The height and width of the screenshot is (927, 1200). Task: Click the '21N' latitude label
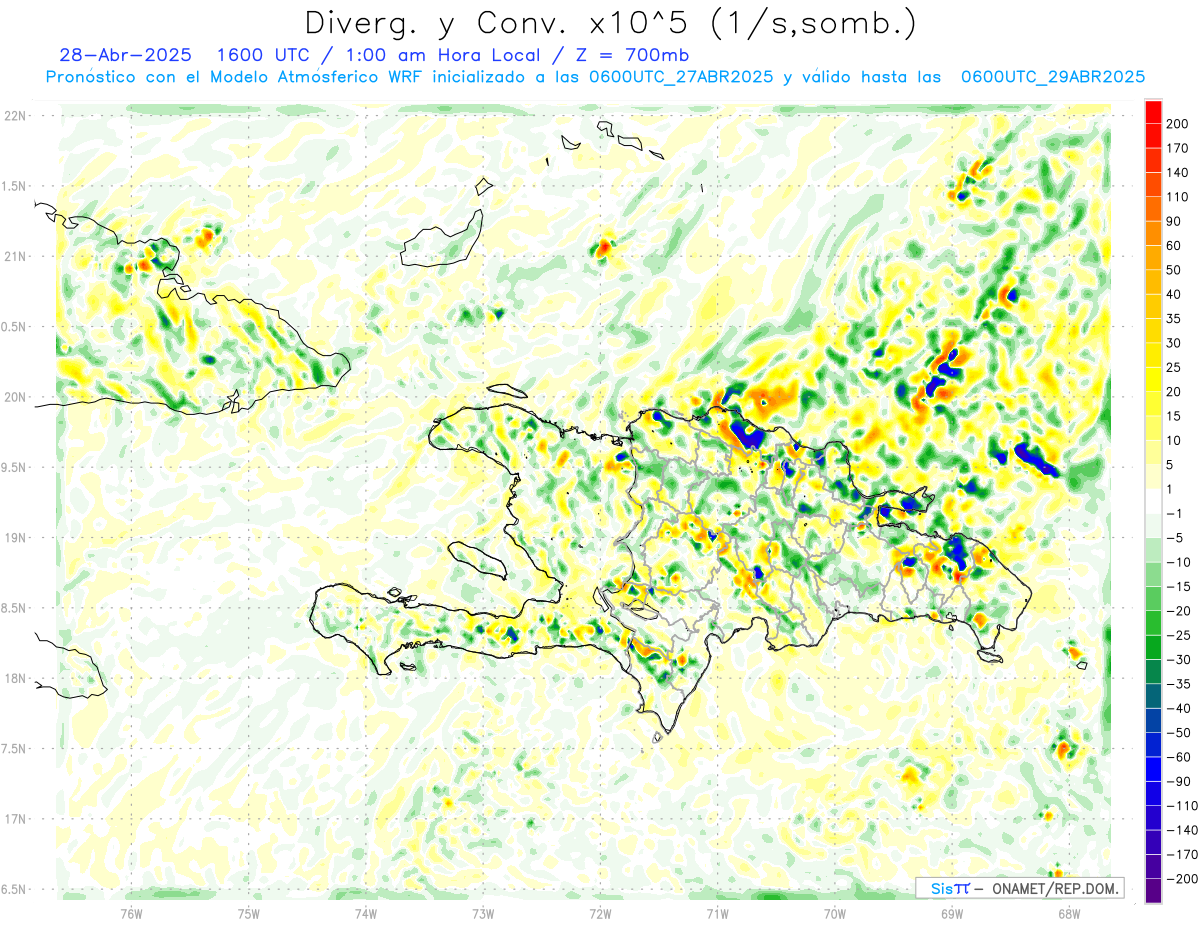[x=15, y=256]
